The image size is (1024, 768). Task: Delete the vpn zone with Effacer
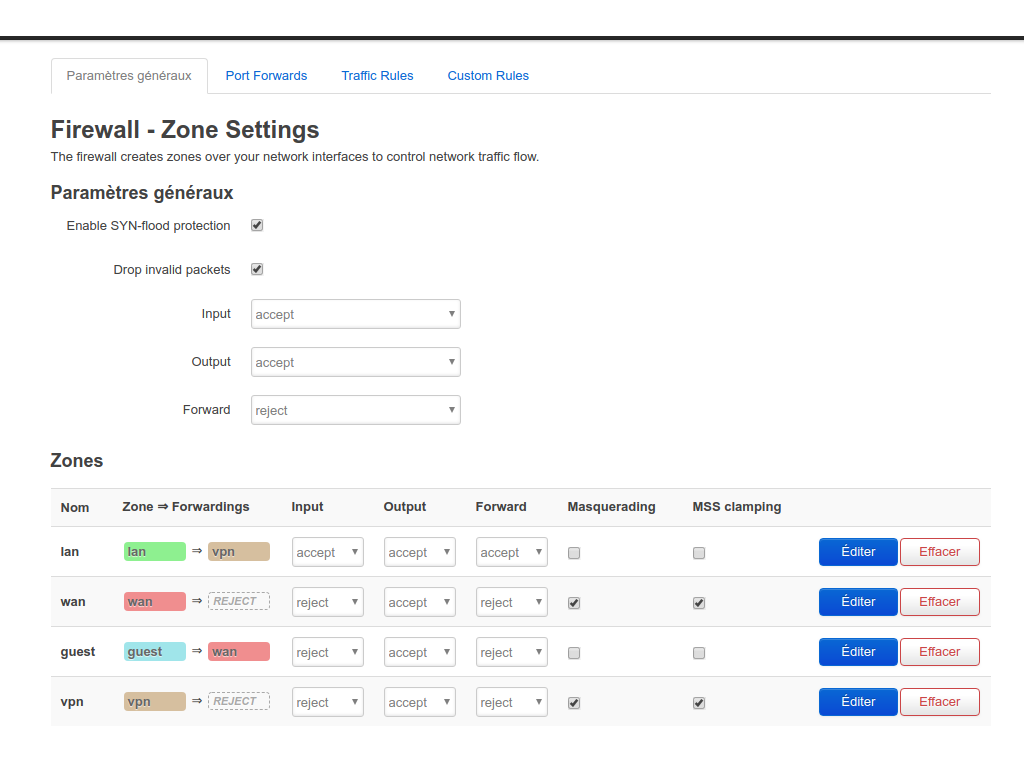tap(940, 701)
